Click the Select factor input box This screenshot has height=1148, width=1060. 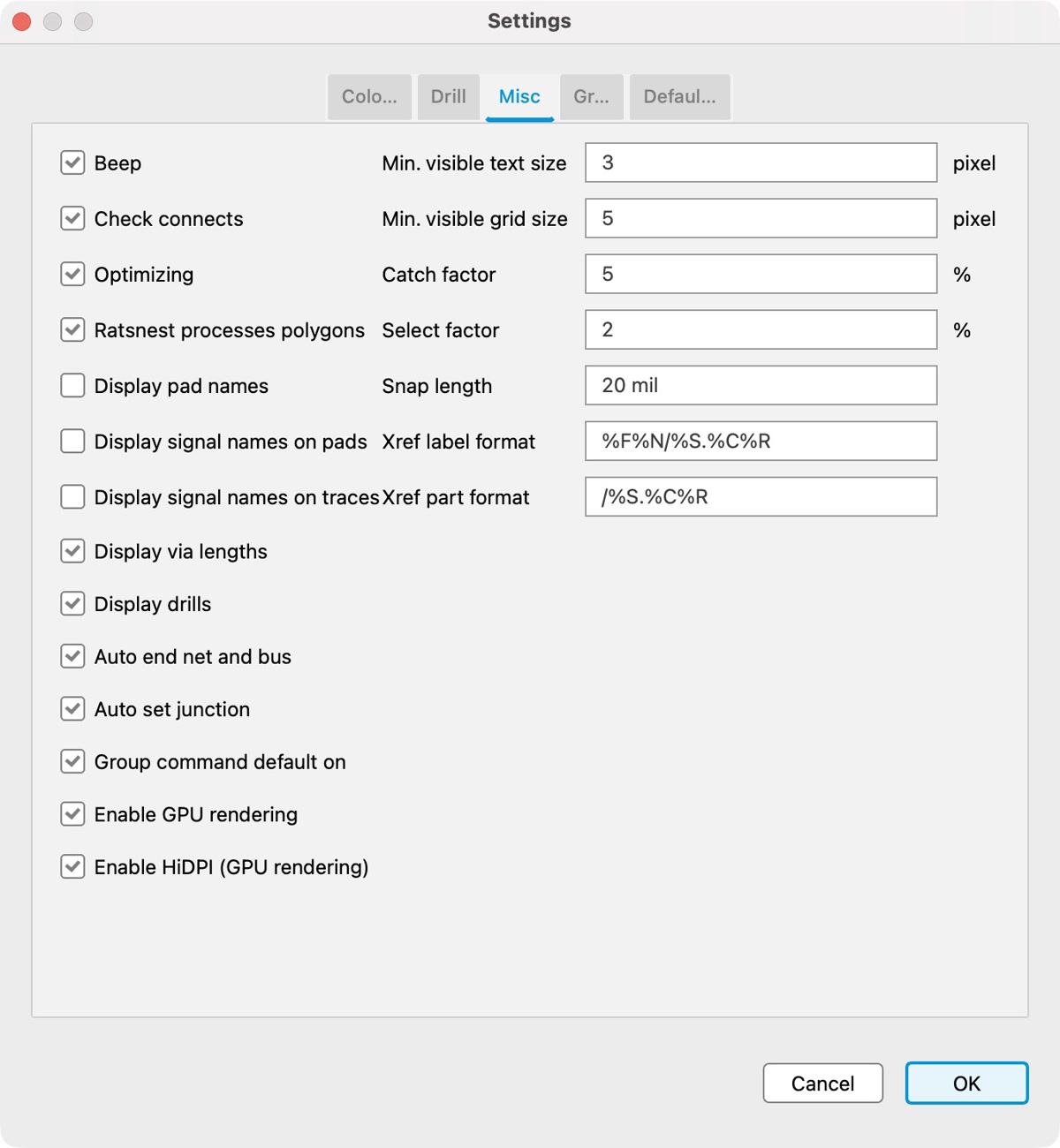(x=761, y=329)
